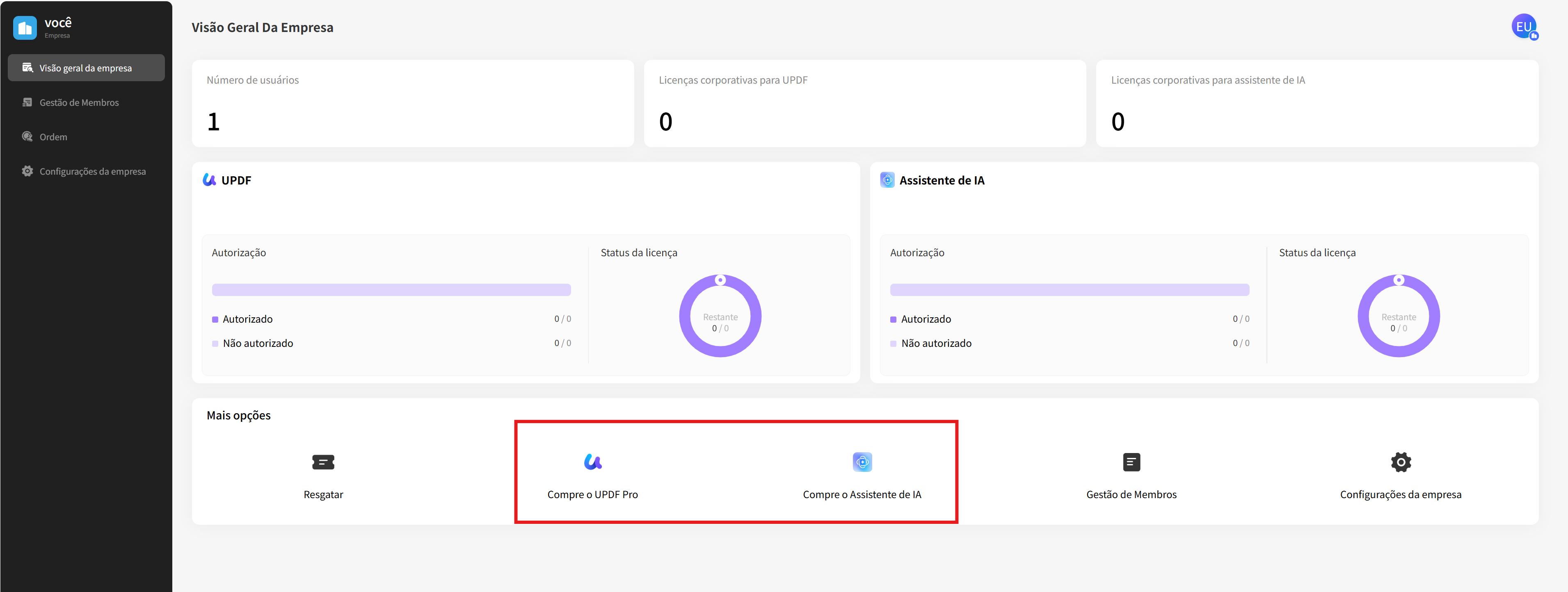Viewport: 1568px width, 592px height.
Task: Click the UPDF logo in UPDF card header
Action: tap(209, 180)
